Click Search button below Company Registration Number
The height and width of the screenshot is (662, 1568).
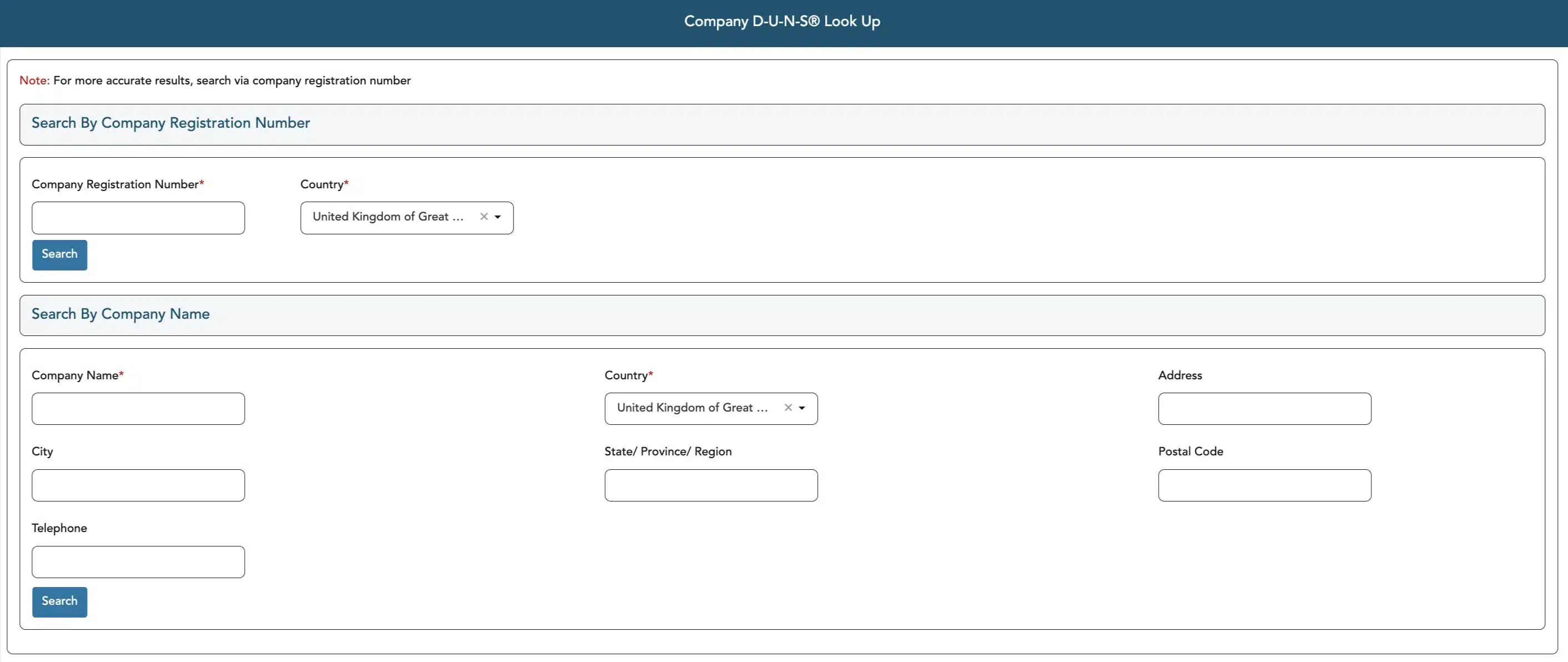[x=59, y=254]
